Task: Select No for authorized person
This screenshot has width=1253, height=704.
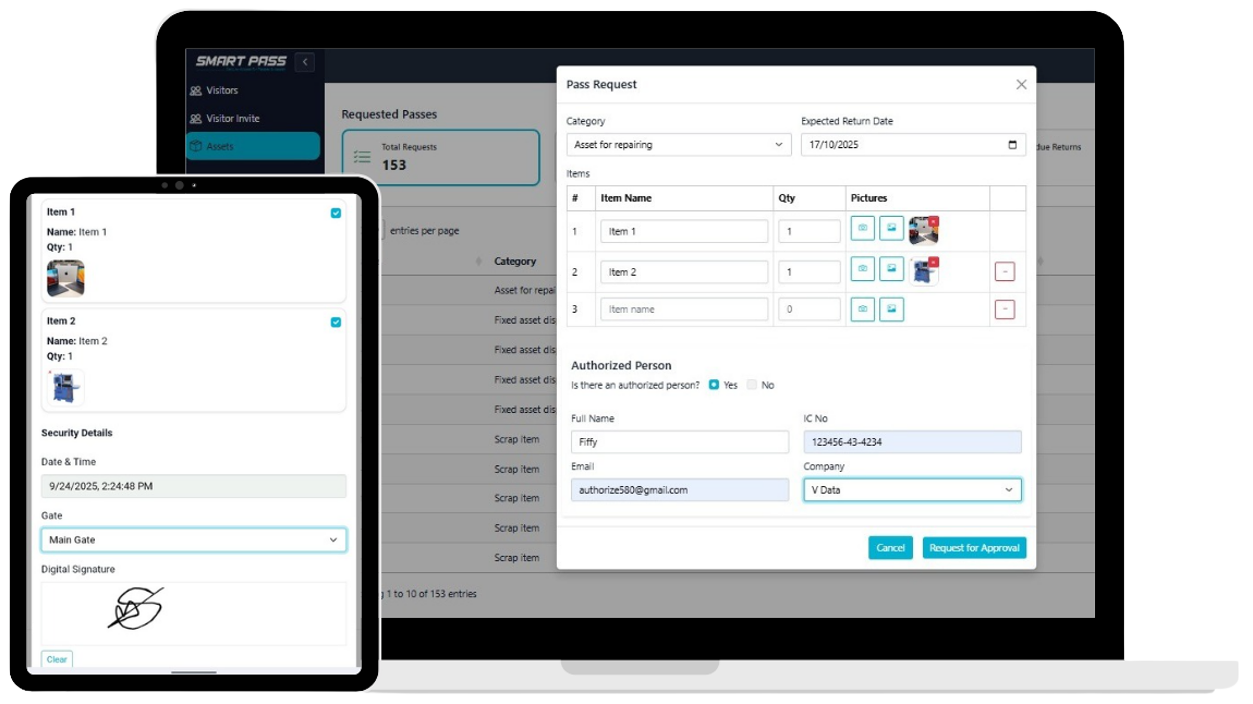Action: (751, 385)
